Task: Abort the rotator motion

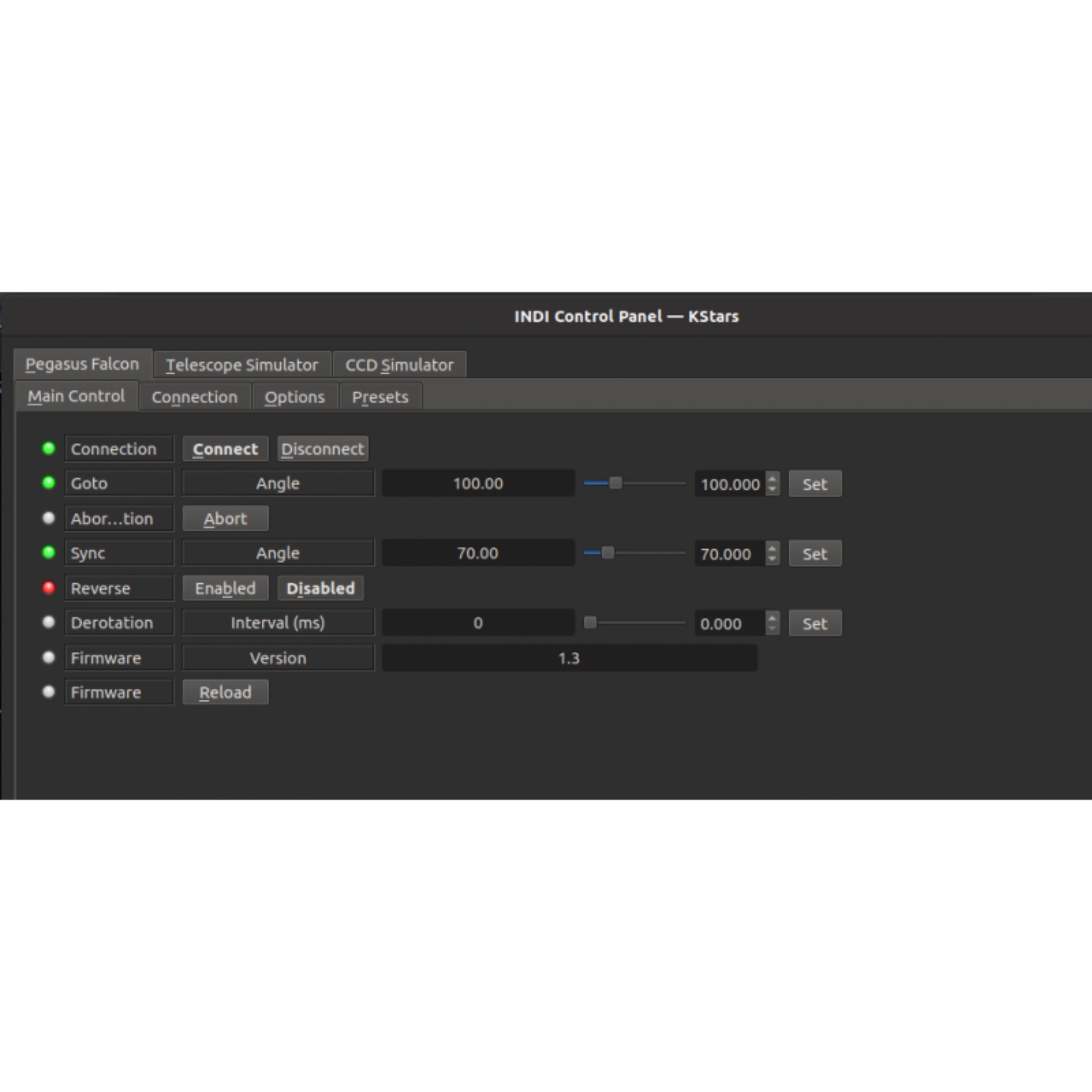Action: tap(225, 519)
